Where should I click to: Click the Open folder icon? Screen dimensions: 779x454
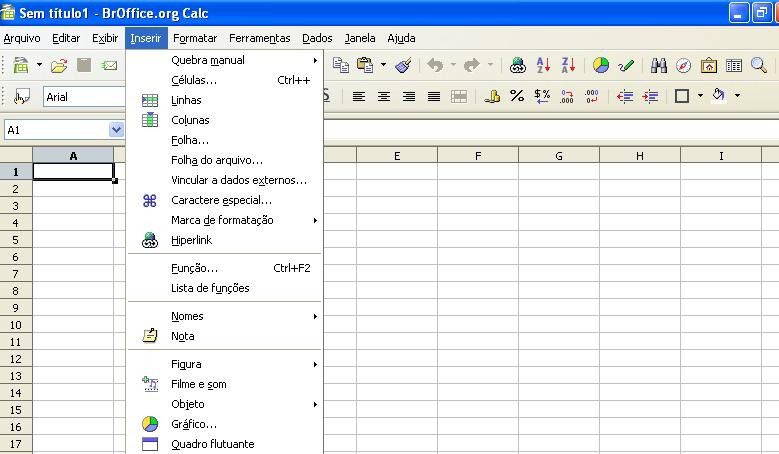pyautogui.click(x=59, y=66)
